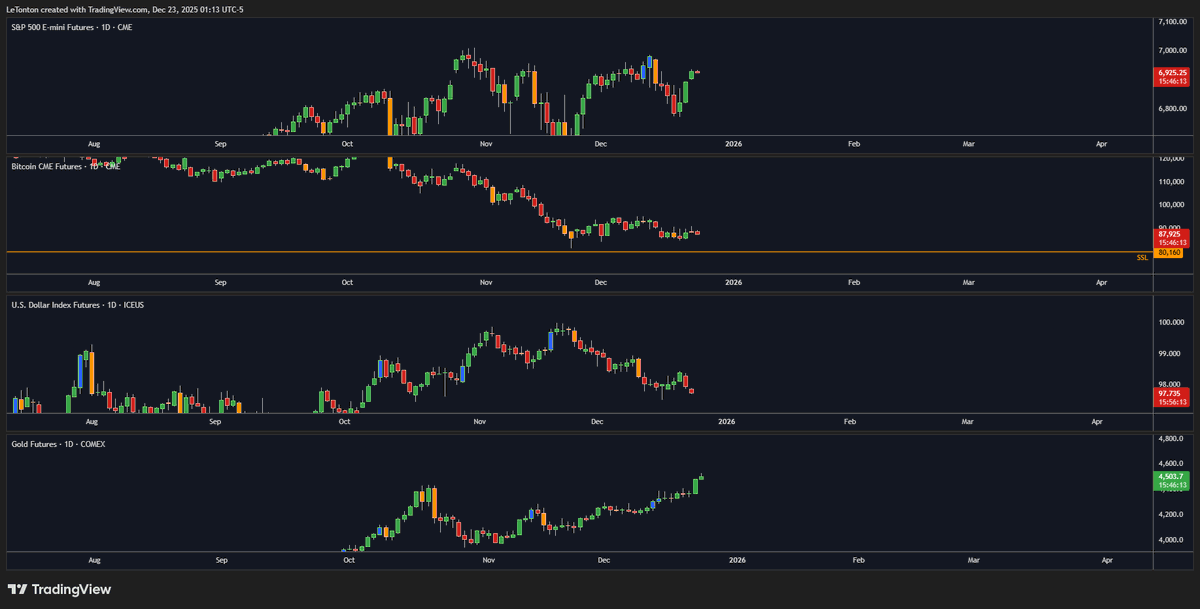The width and height of the screenshot is (1200, 609).
Task: Click the 99.000 dollar index axis value
Action: 1171,353
